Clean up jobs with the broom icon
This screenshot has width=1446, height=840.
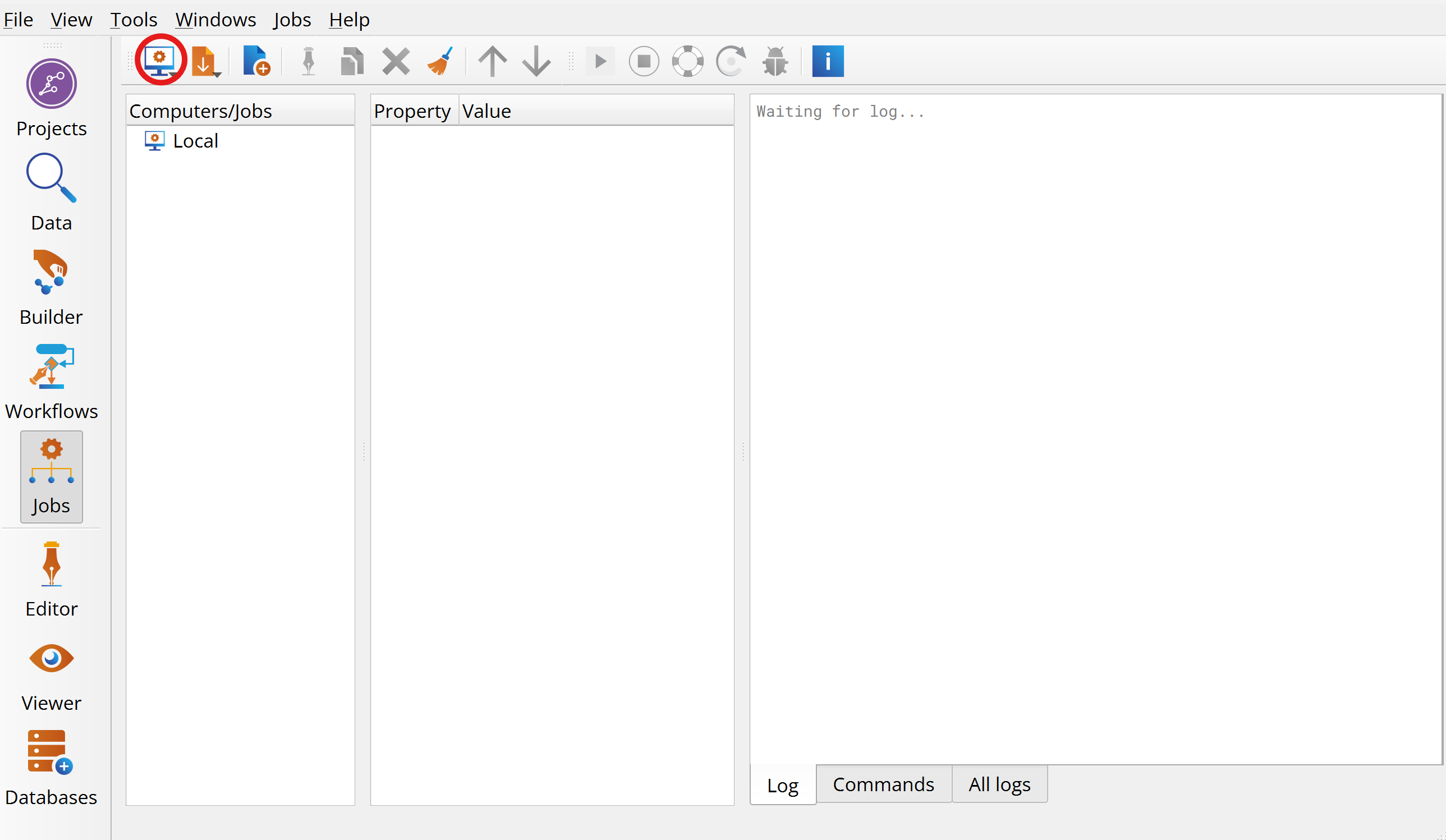pyautogui.click(x=440, y=61)
